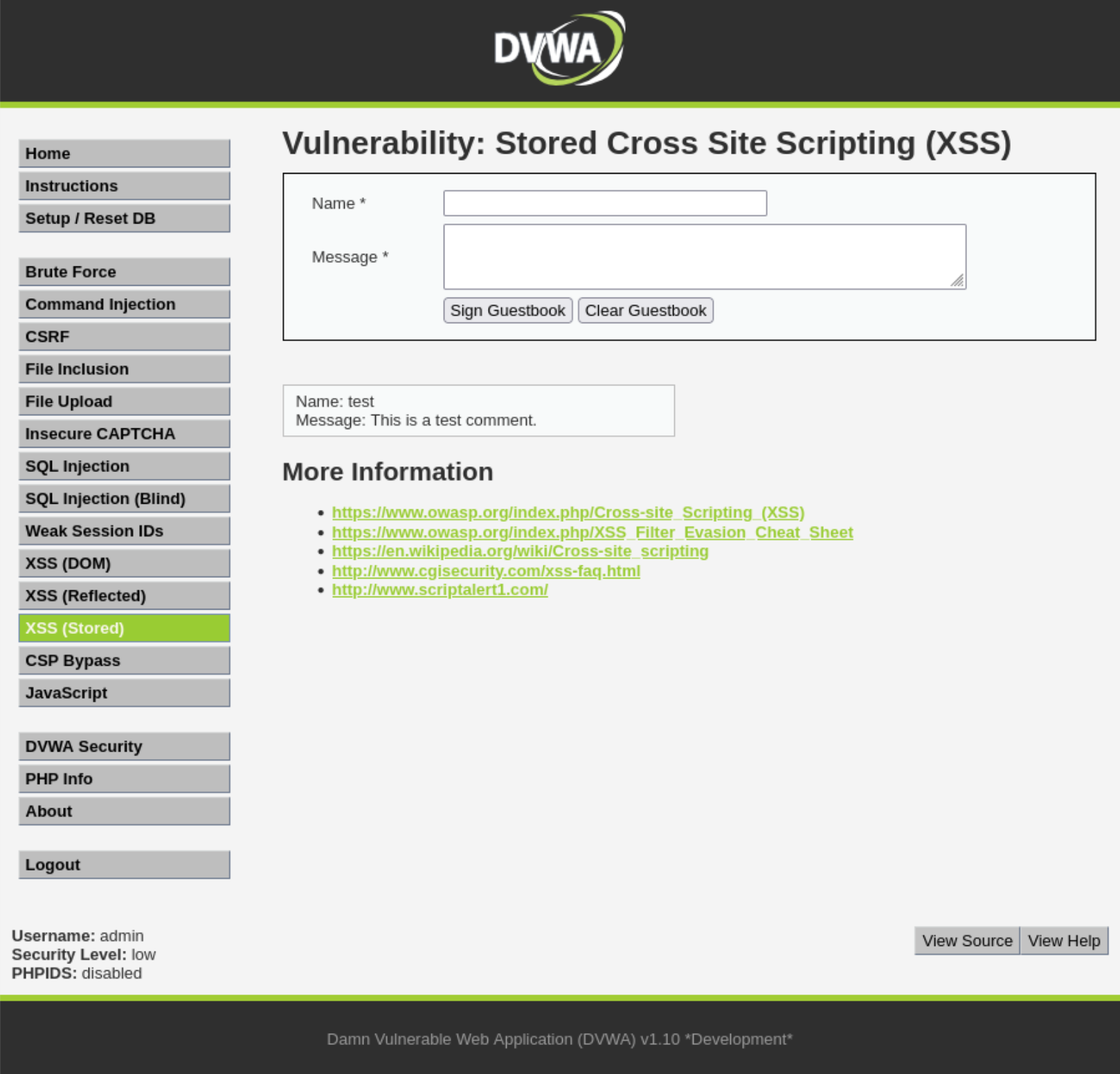Navigate to XSS (Reflected) page
1120x1074 pixels.
[x=125, y=596]
